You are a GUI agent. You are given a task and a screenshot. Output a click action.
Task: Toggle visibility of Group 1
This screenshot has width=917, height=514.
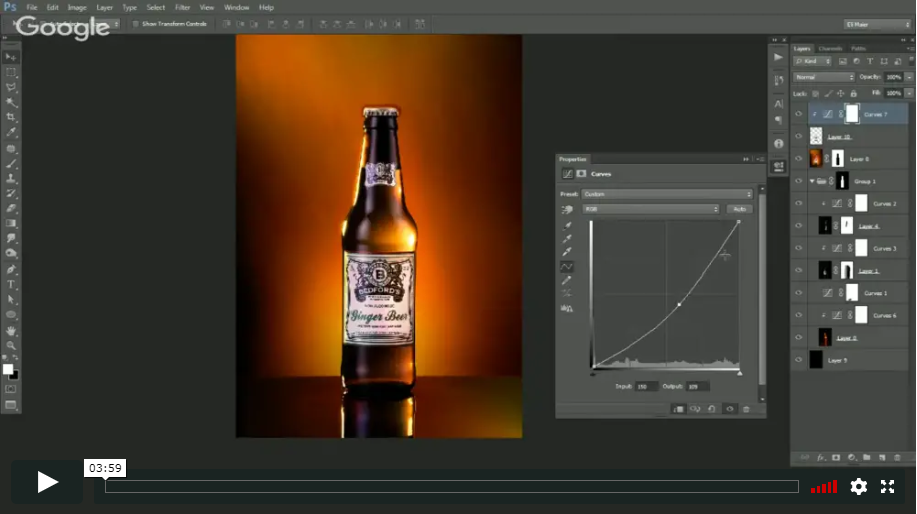pyautogui.click(x=798, y=181)
